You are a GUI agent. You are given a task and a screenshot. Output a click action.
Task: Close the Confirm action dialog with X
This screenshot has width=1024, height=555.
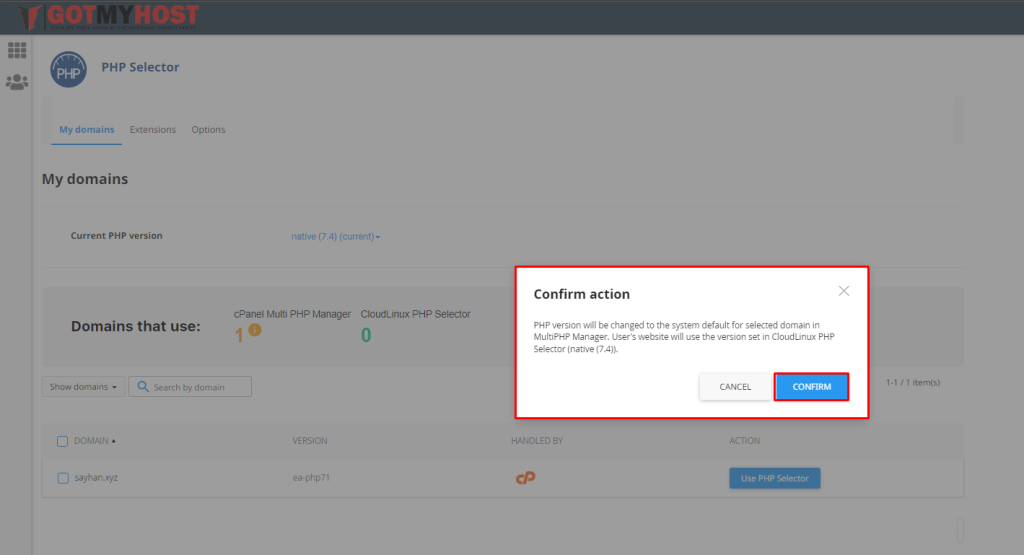(844, 291)
